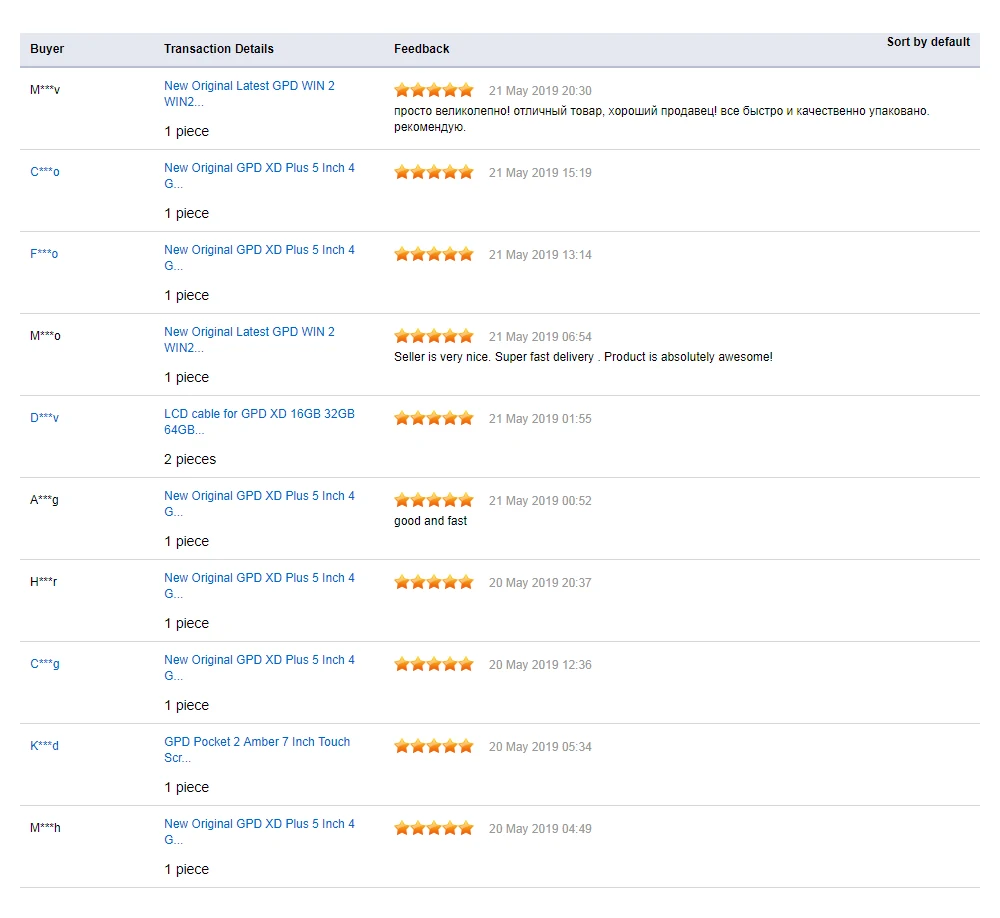Viewport: 1000px width, 918px height.
Task: Click the star rating in K***d's feedback
Action: coord(434,746)
